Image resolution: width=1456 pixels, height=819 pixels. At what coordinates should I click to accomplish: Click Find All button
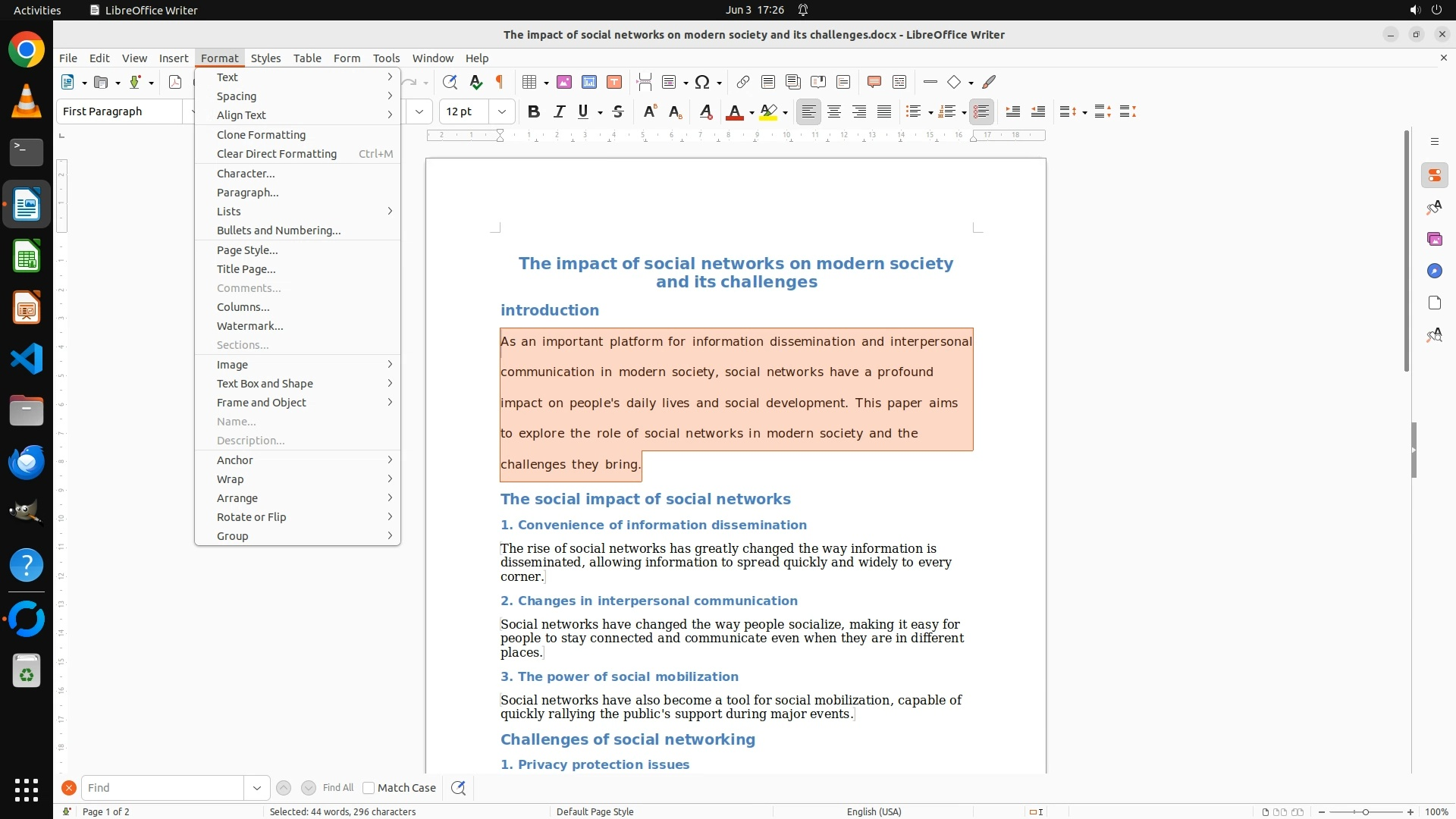click(x=337, y=788)
